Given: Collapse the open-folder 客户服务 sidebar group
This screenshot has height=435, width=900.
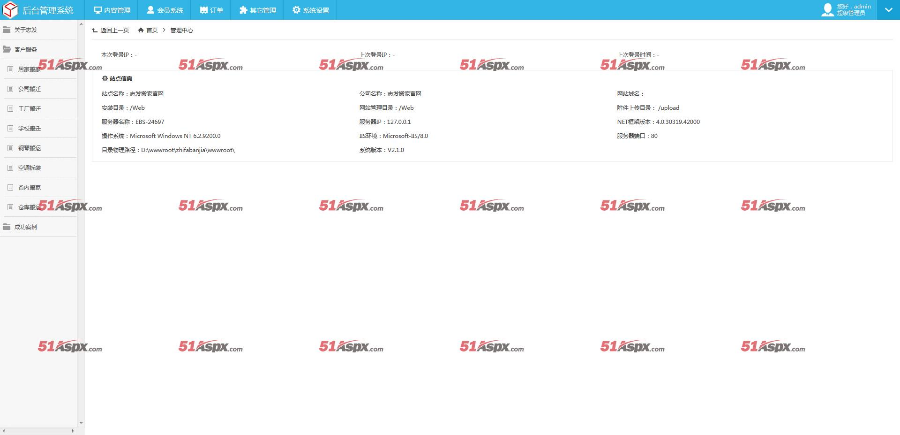Looking at the screenshot, I should click(x=38, y=49).
